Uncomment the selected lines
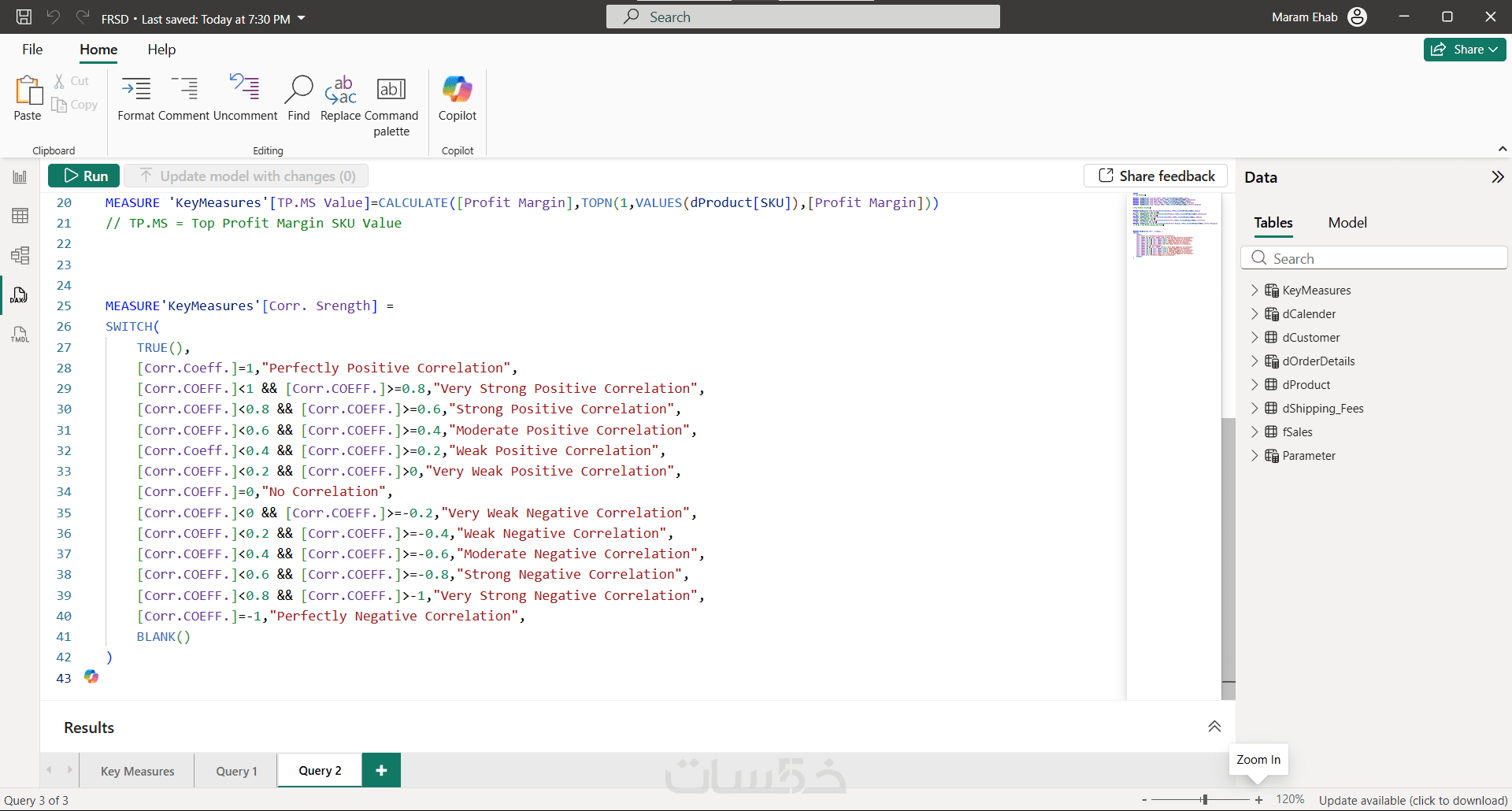The height and width of the screenshot is (811, 1512). pos(245,98)
